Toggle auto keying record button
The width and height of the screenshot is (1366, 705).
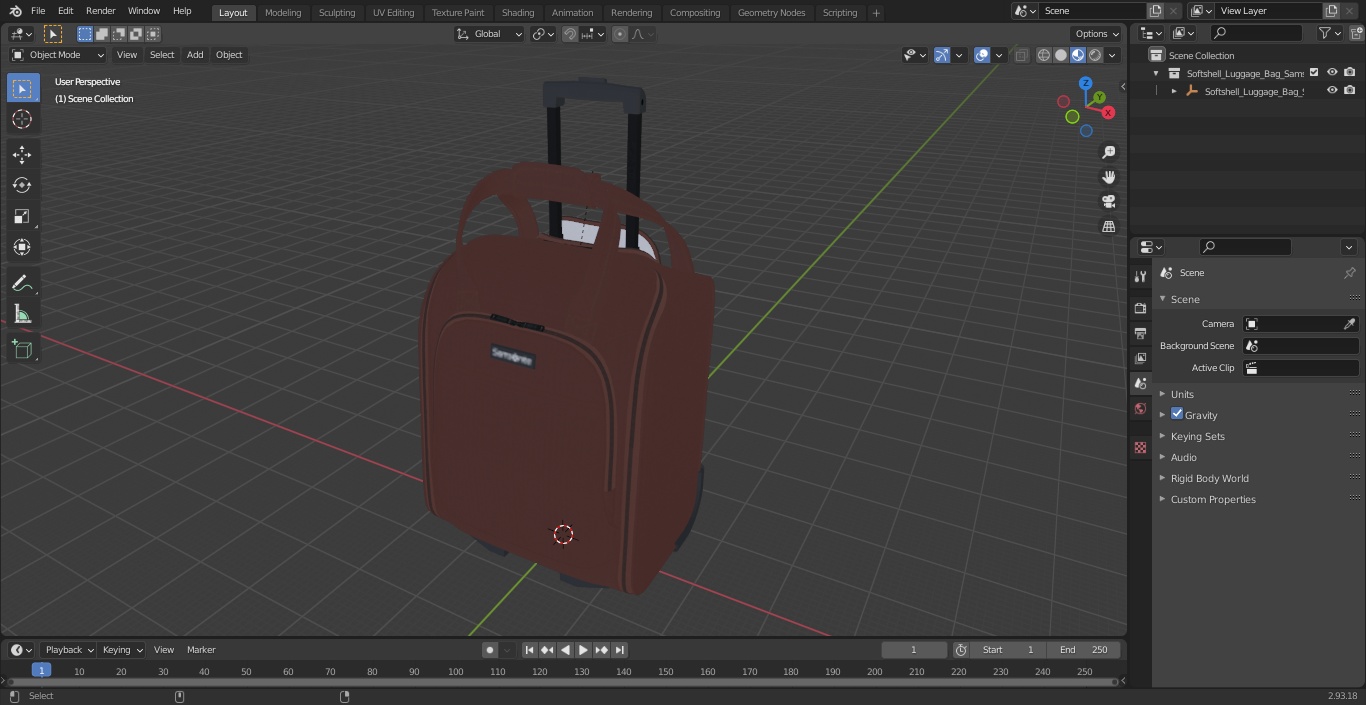[490, 650]
